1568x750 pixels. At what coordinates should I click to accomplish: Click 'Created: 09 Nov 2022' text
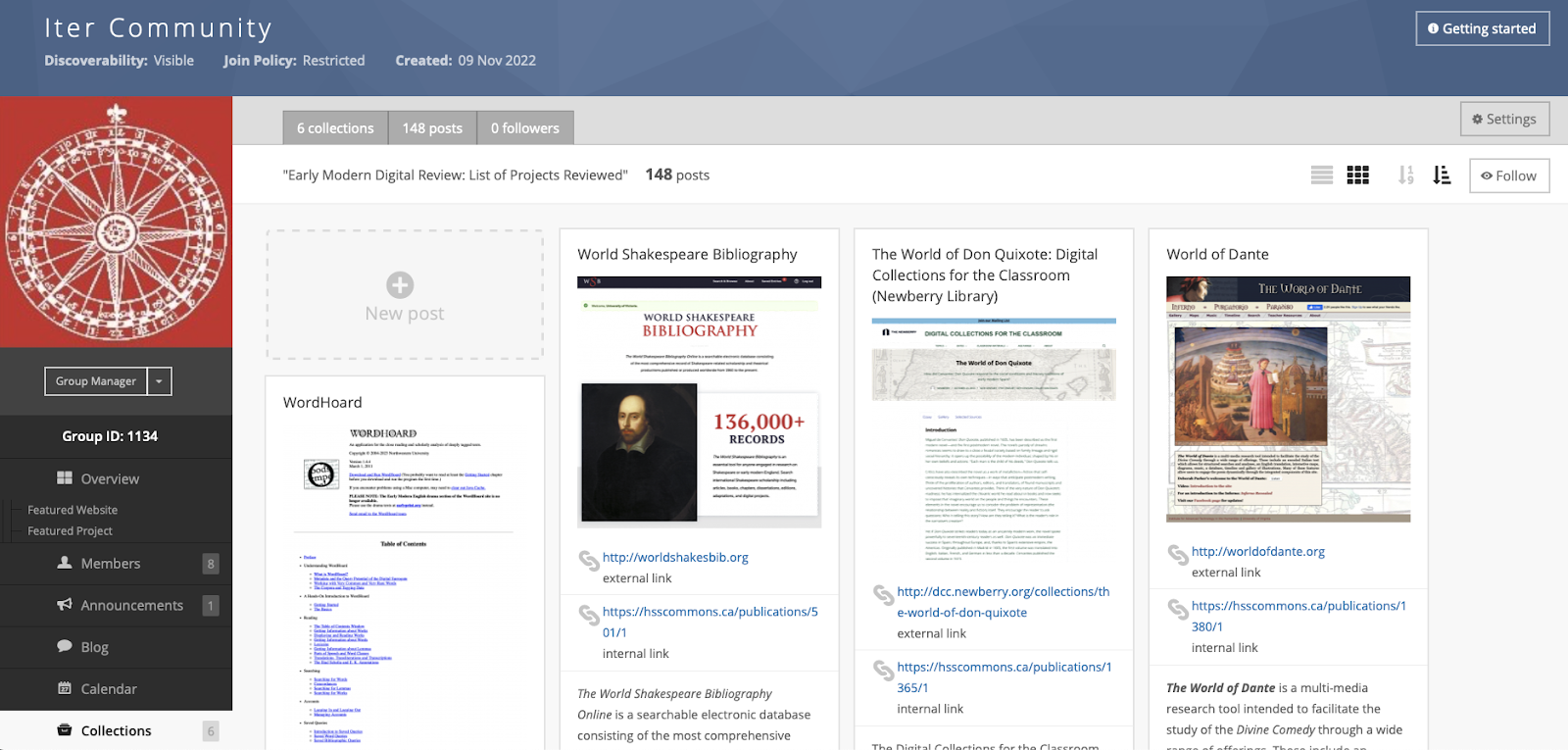[465, 60]
